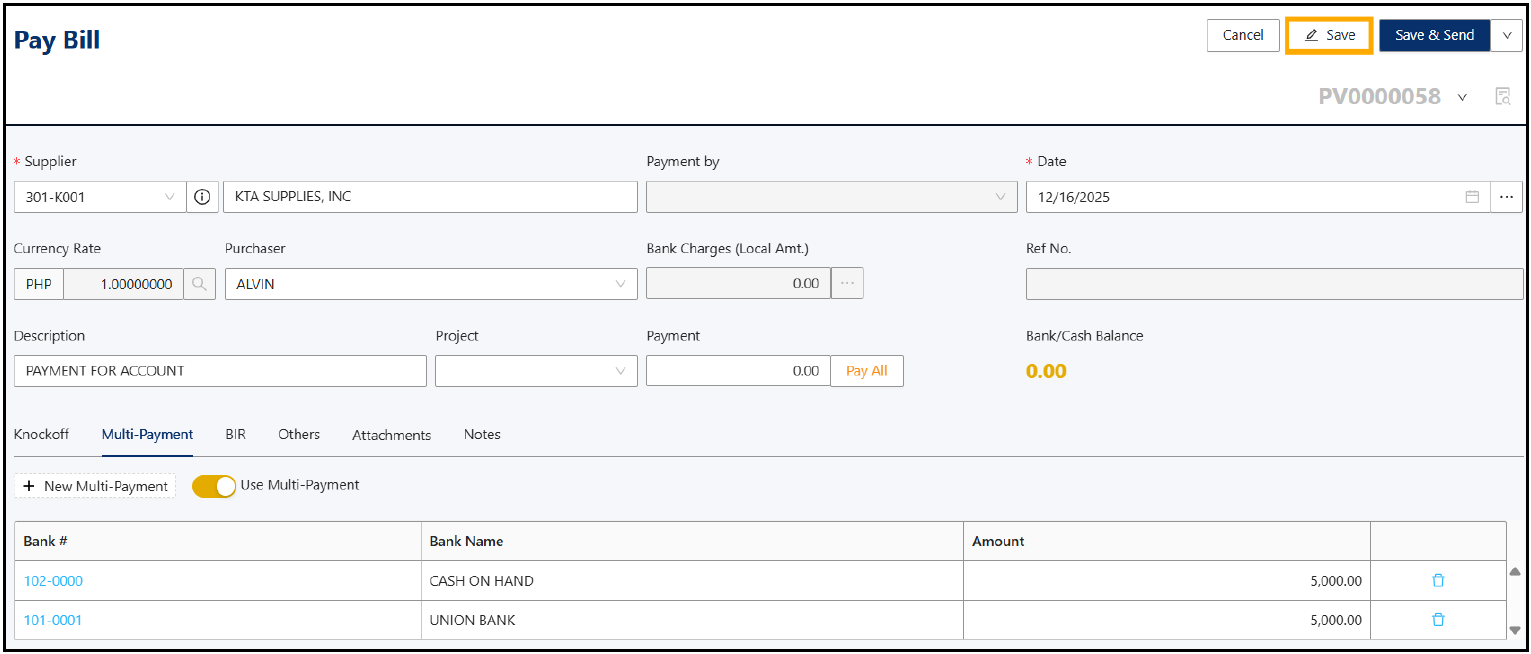Click the Bank Name column header
1531x654 pixels.
tap(692, 541)
